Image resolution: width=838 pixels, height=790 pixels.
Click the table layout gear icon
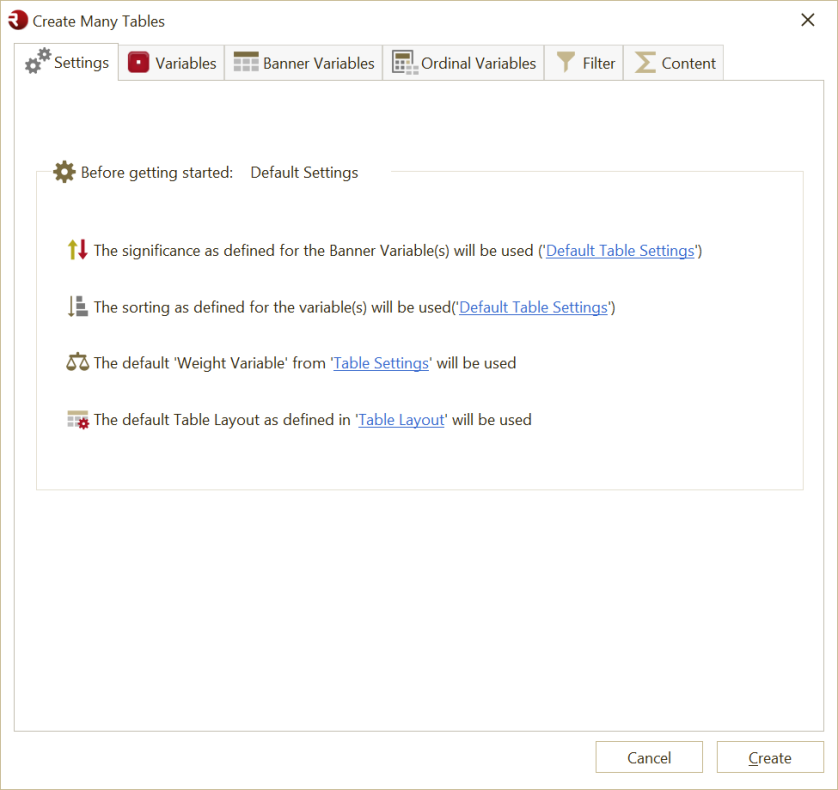(x=78, y=420)
